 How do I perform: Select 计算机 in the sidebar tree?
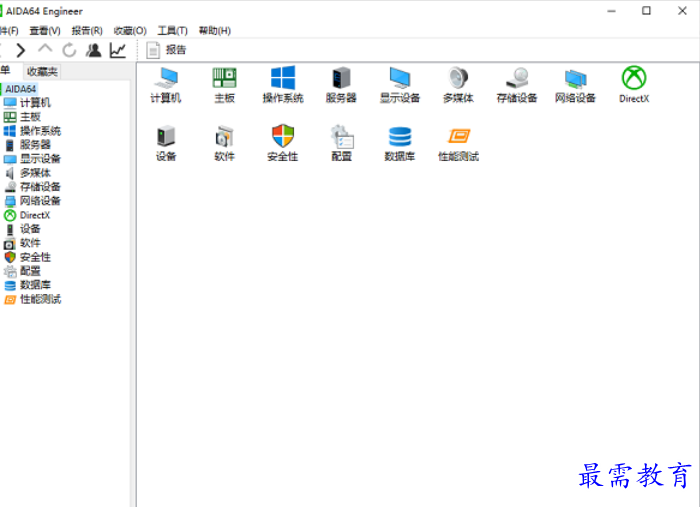[x=27, y=103]
